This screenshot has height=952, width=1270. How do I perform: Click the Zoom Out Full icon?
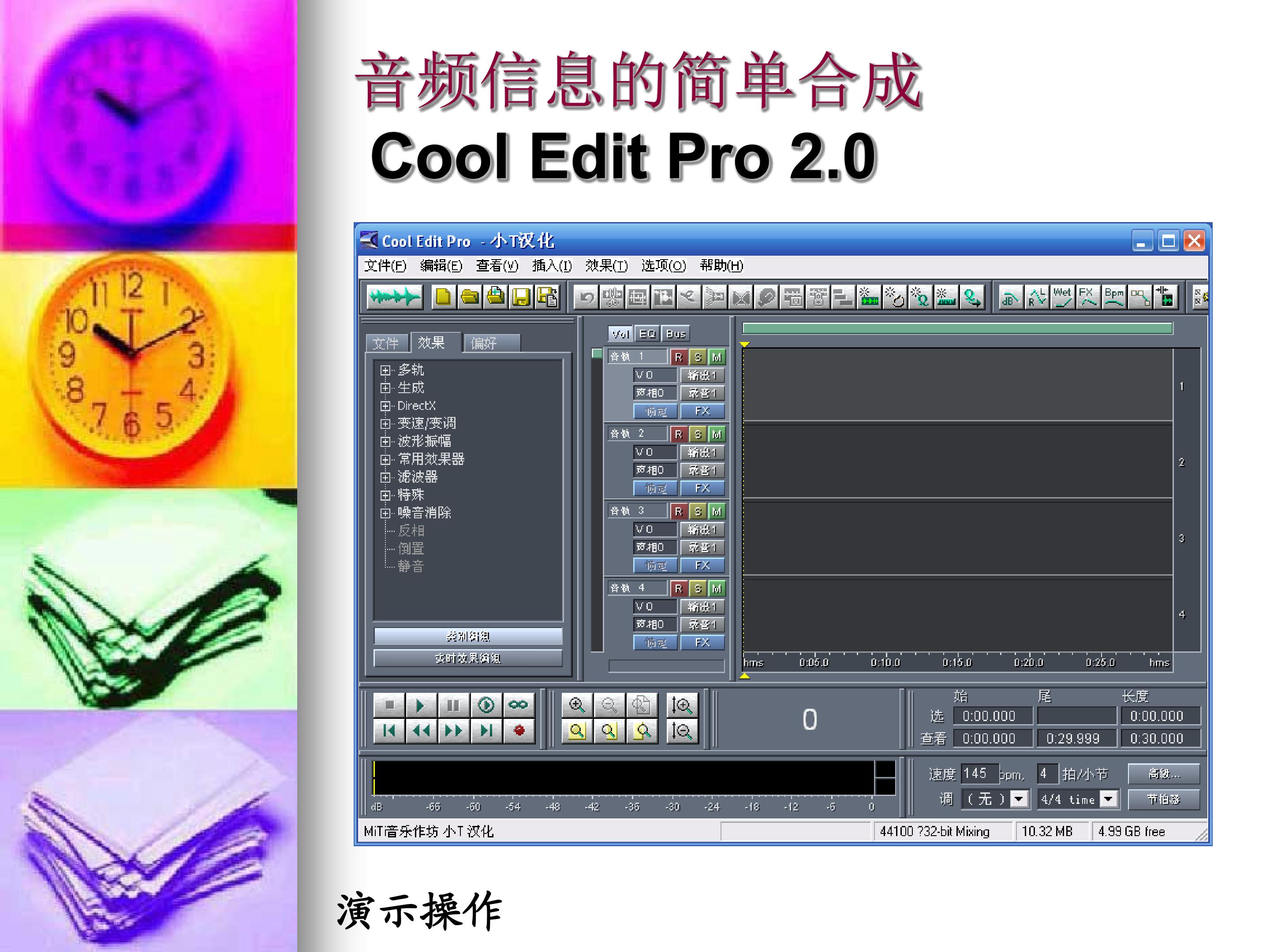pos(641,705)
